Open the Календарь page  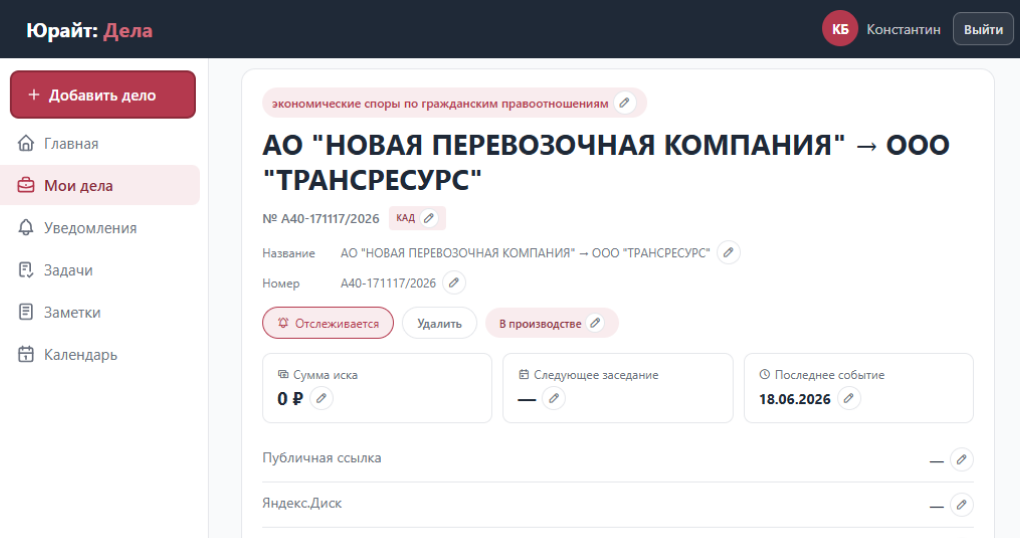coord(100,355)
